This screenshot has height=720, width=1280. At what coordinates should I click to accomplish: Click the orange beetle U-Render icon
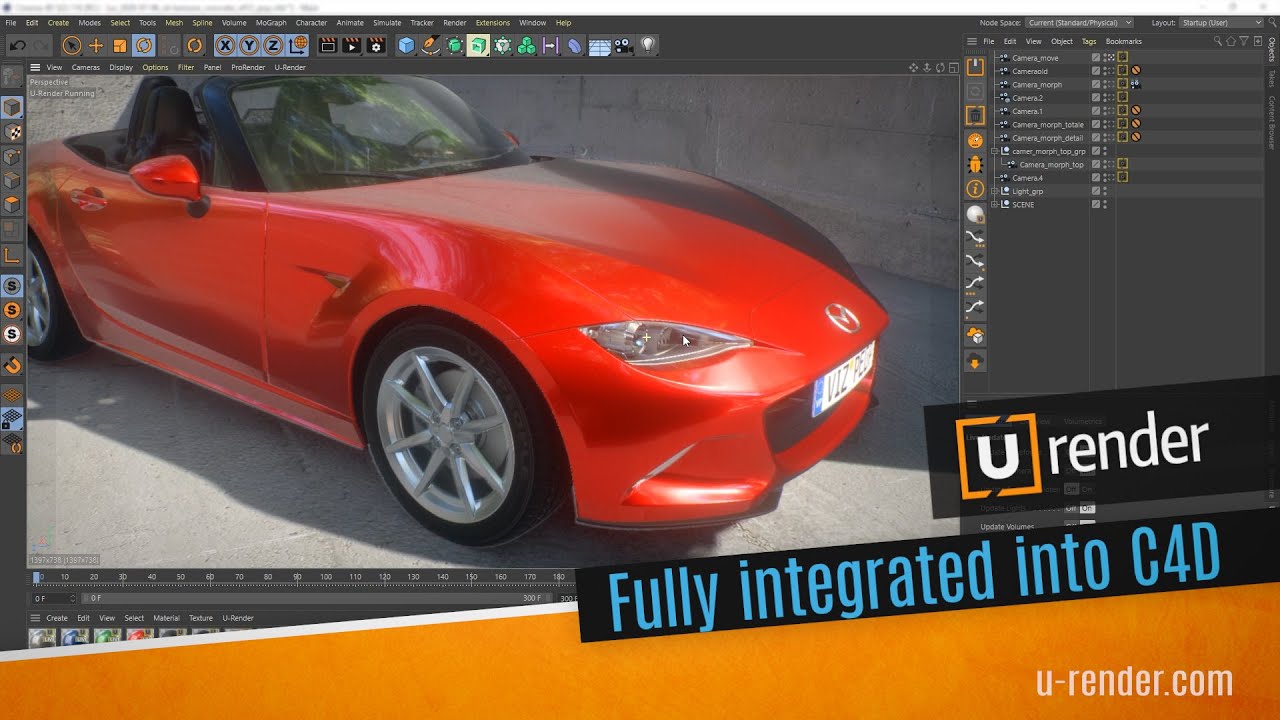975,165
